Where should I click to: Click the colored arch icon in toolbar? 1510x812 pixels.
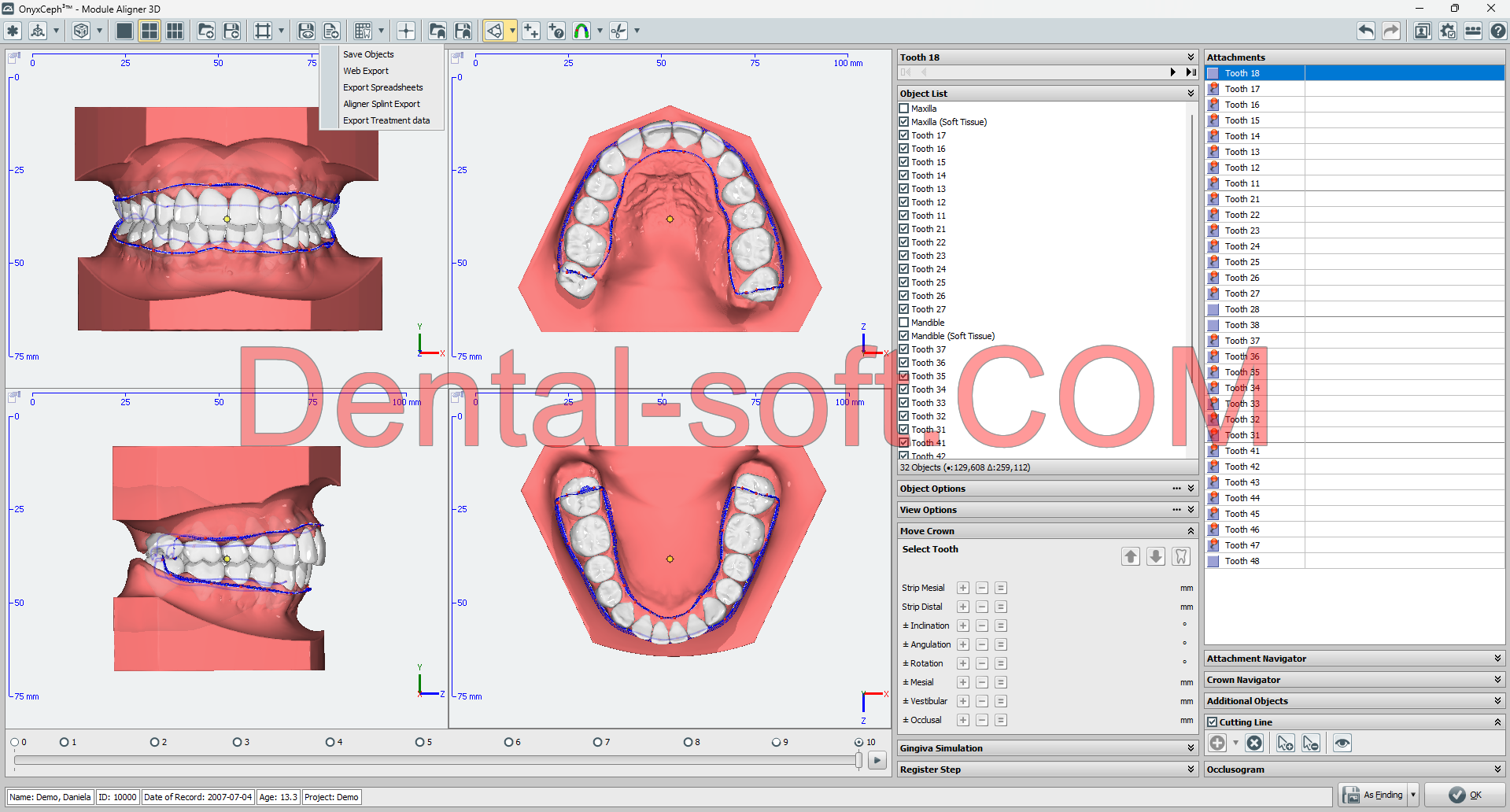pos(581,31)
